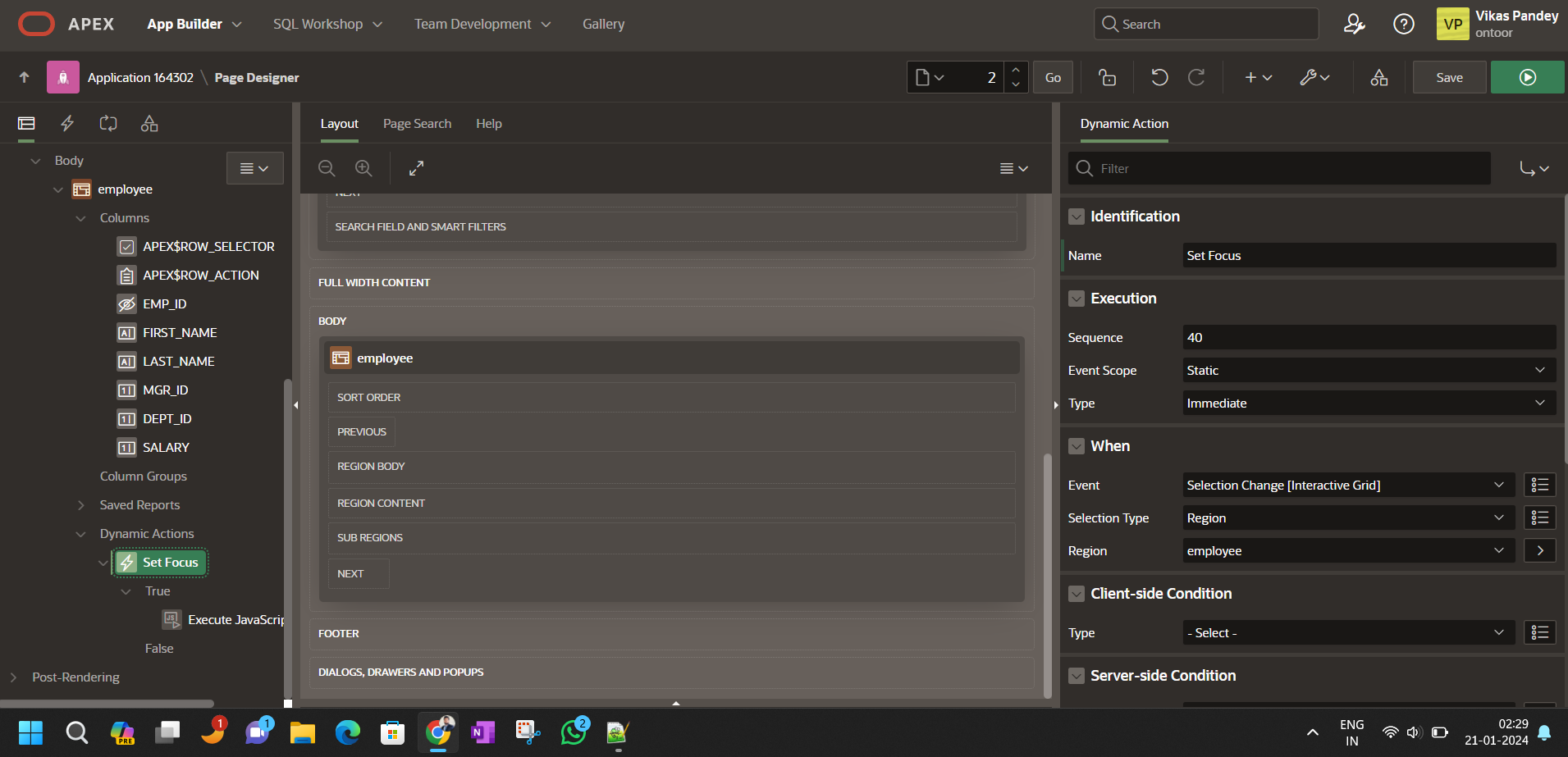Open the Processing tab in left pane

[x=108, y=124]
